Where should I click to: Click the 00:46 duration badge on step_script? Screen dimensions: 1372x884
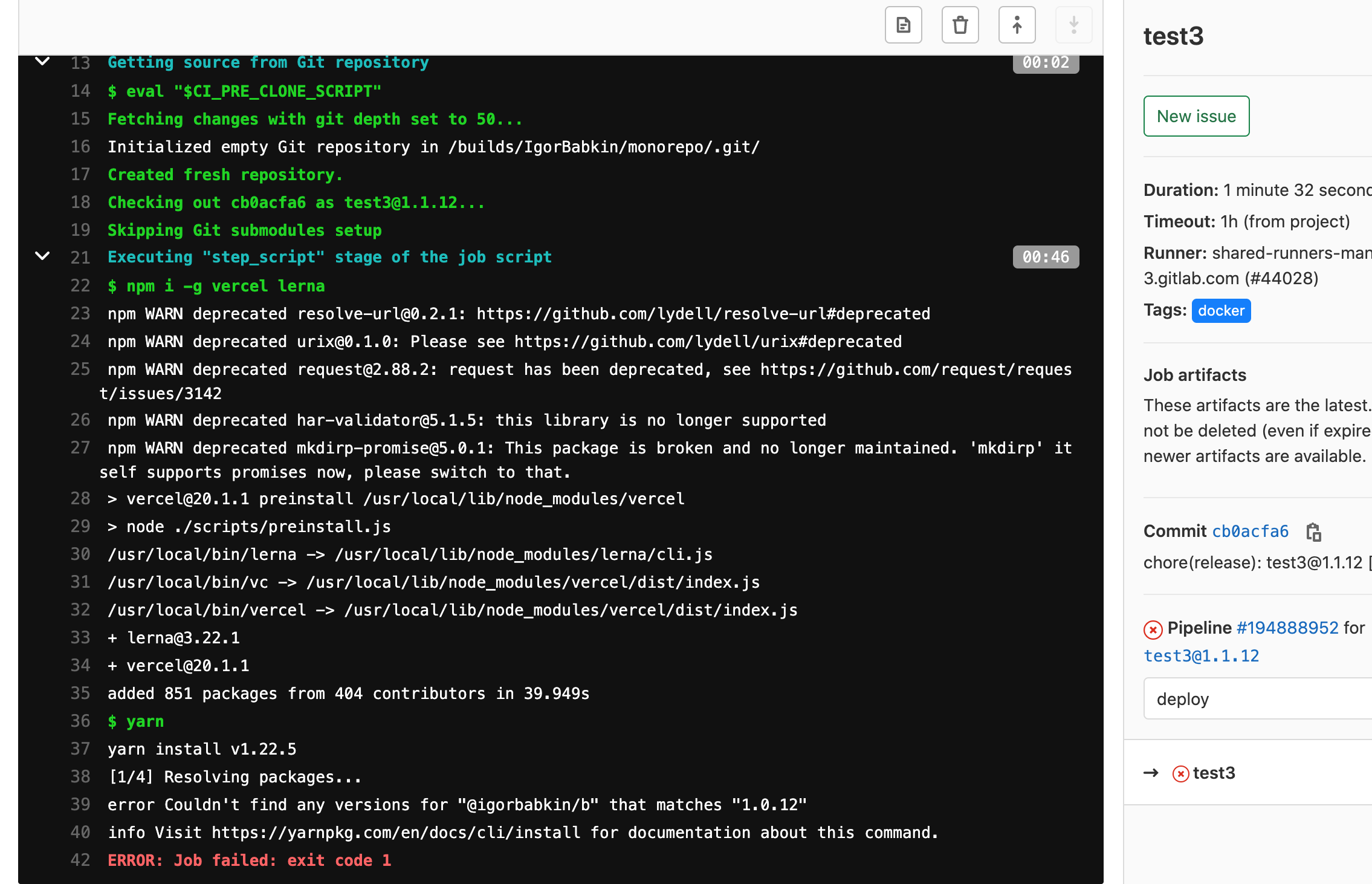coord(1045,256)
